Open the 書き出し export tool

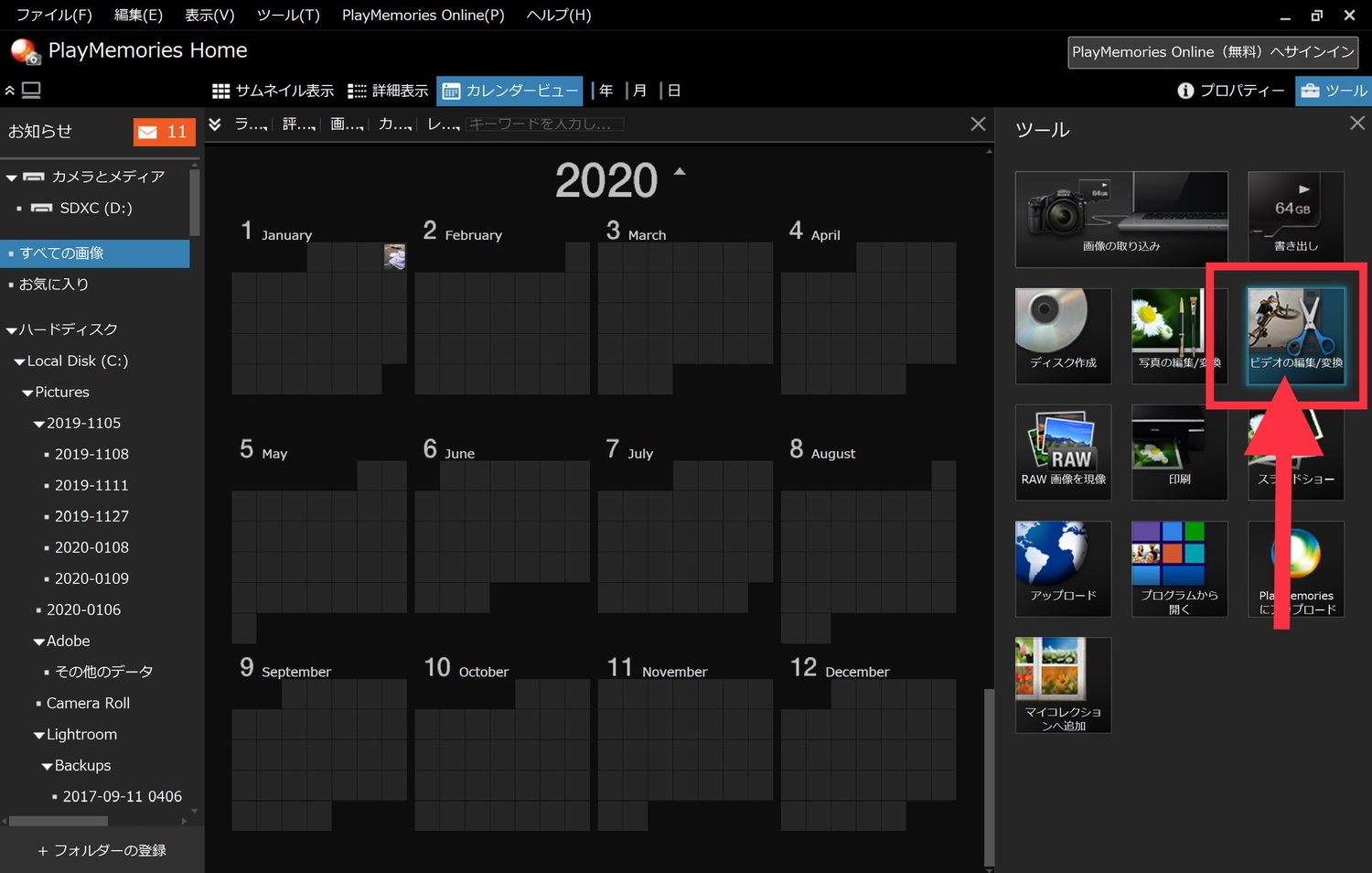(1296, 220)
